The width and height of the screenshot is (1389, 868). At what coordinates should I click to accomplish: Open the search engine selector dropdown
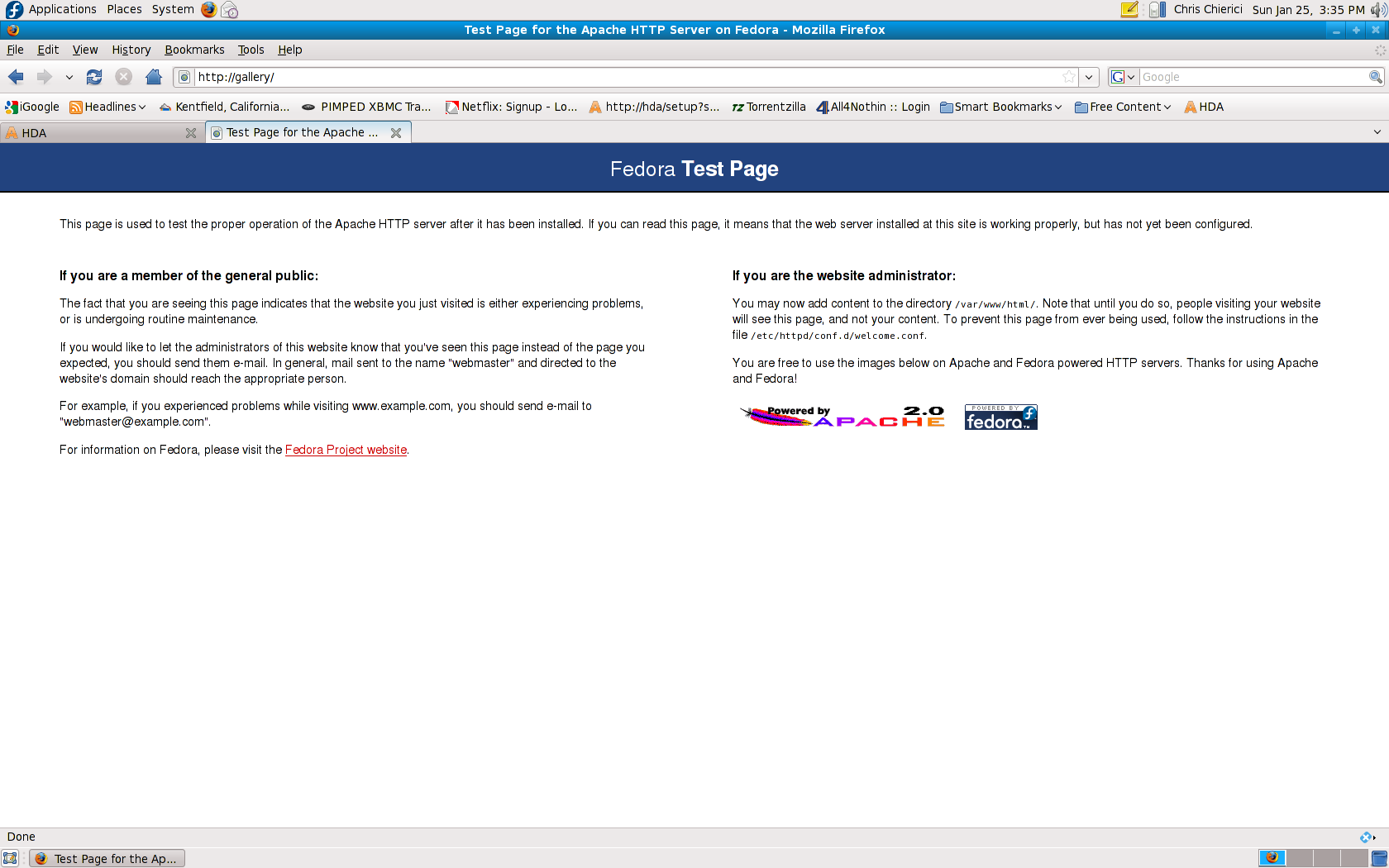coord(1124,77)
